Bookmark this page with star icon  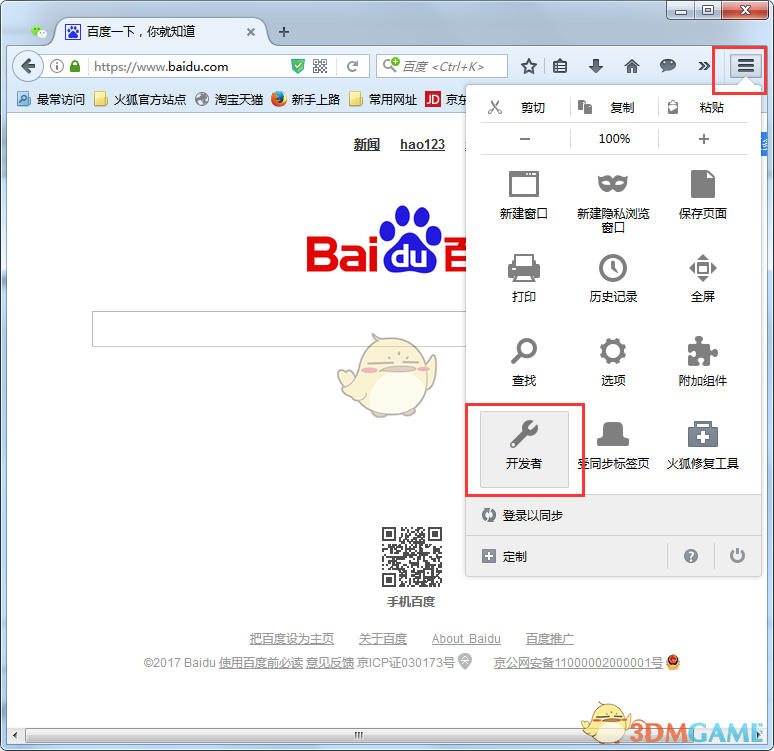[x=529, y=66]
